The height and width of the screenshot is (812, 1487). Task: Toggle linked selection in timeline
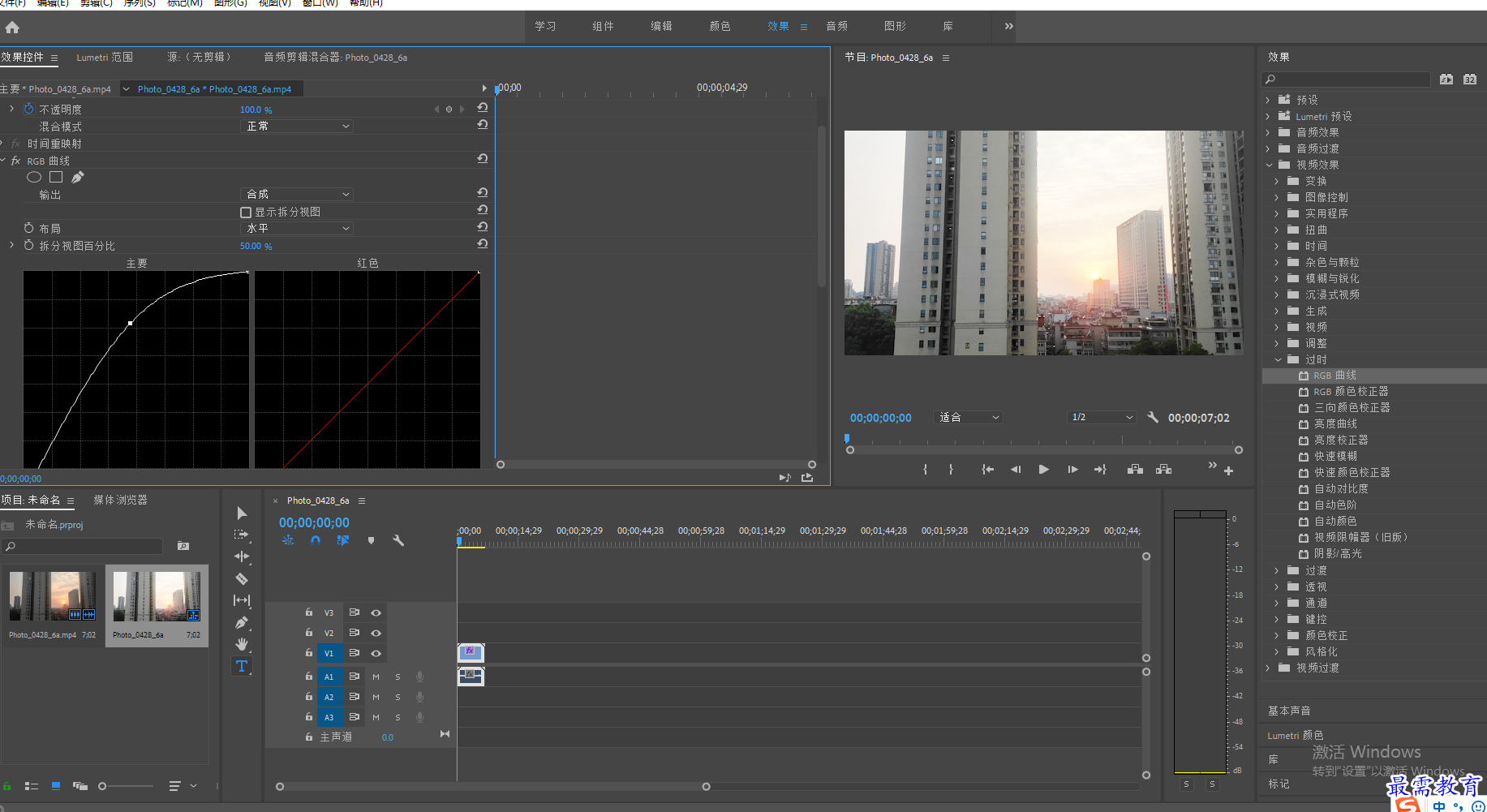343,540
